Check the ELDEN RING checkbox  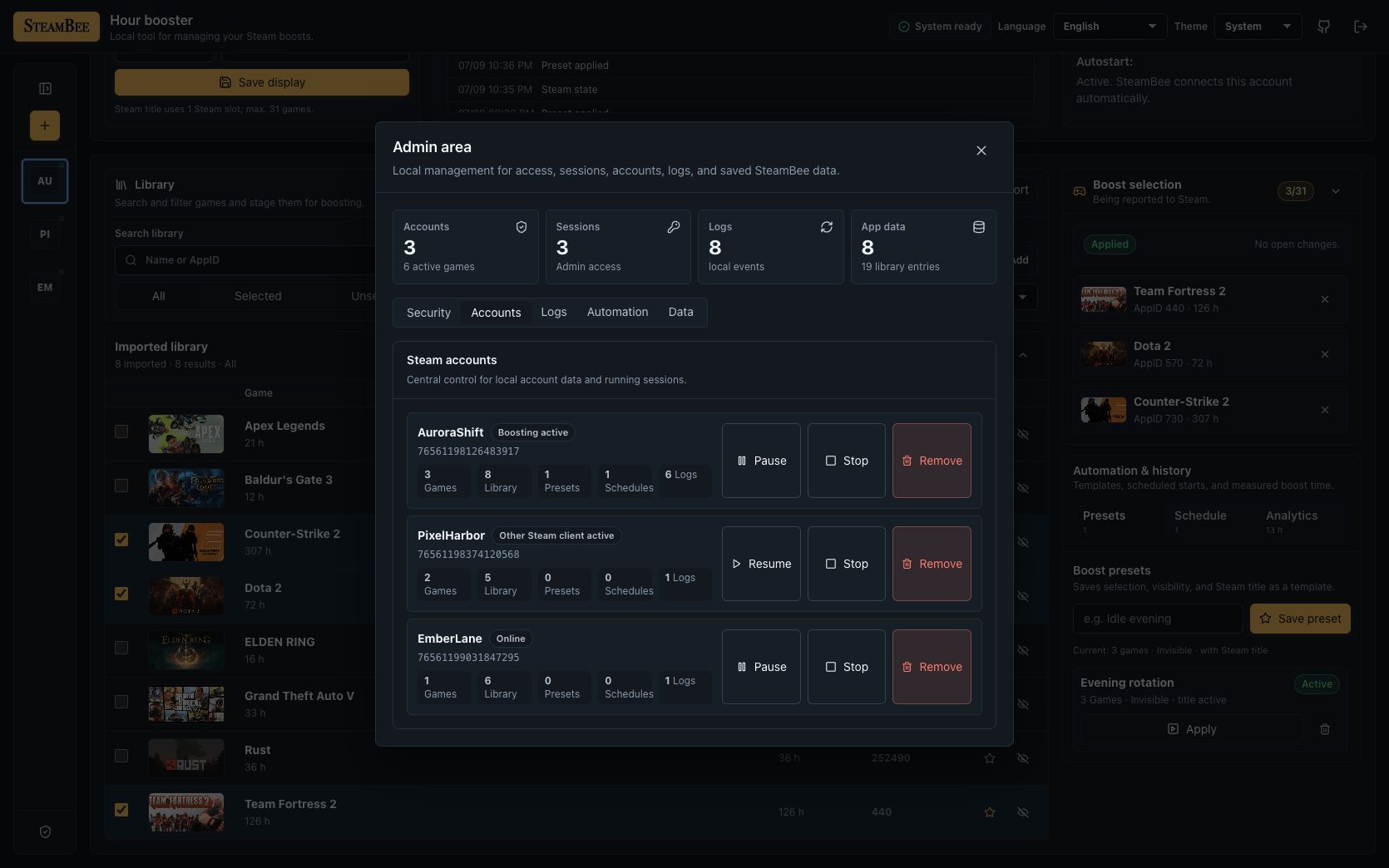tap(121, 648)
